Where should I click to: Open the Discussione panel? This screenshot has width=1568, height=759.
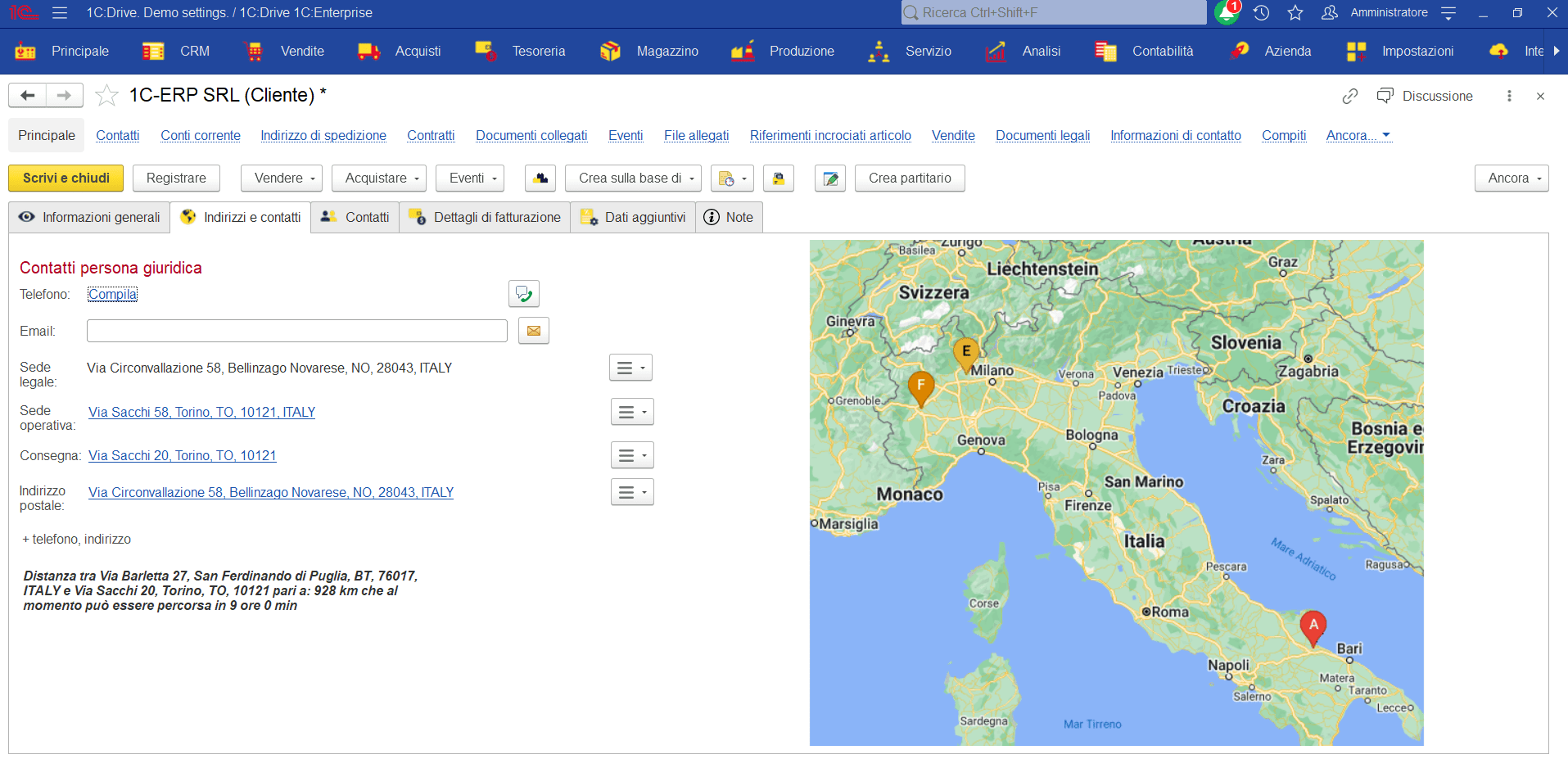click(1425, 96)
